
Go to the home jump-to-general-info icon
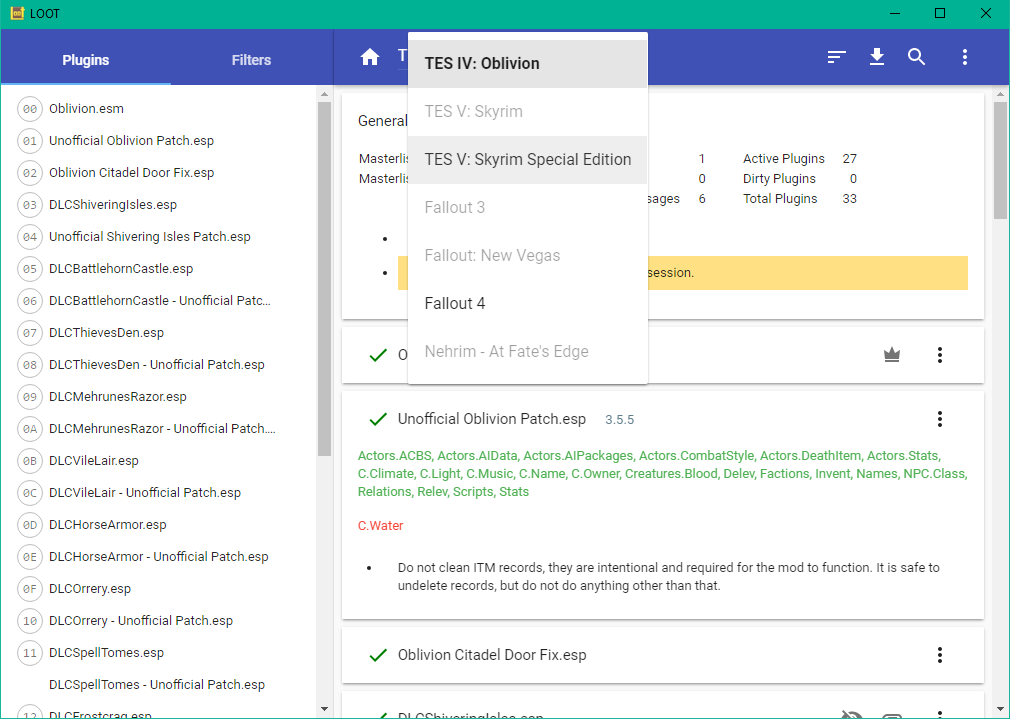click(x=370, y=57)
